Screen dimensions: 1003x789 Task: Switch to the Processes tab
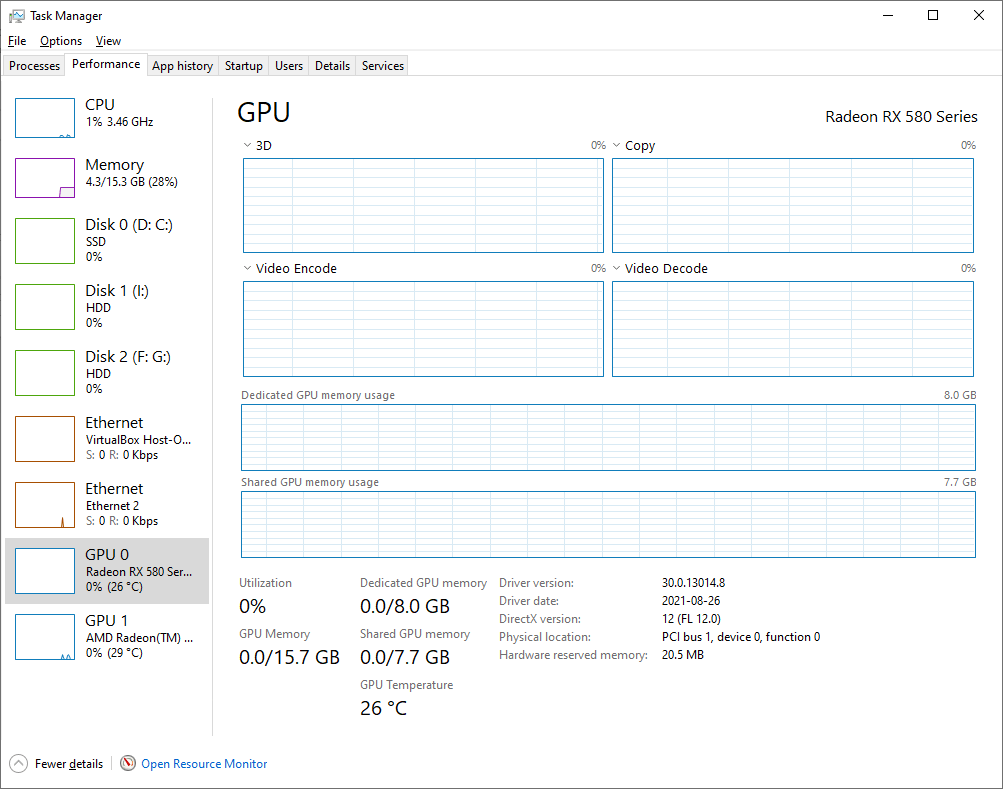(x=35, y=66)
